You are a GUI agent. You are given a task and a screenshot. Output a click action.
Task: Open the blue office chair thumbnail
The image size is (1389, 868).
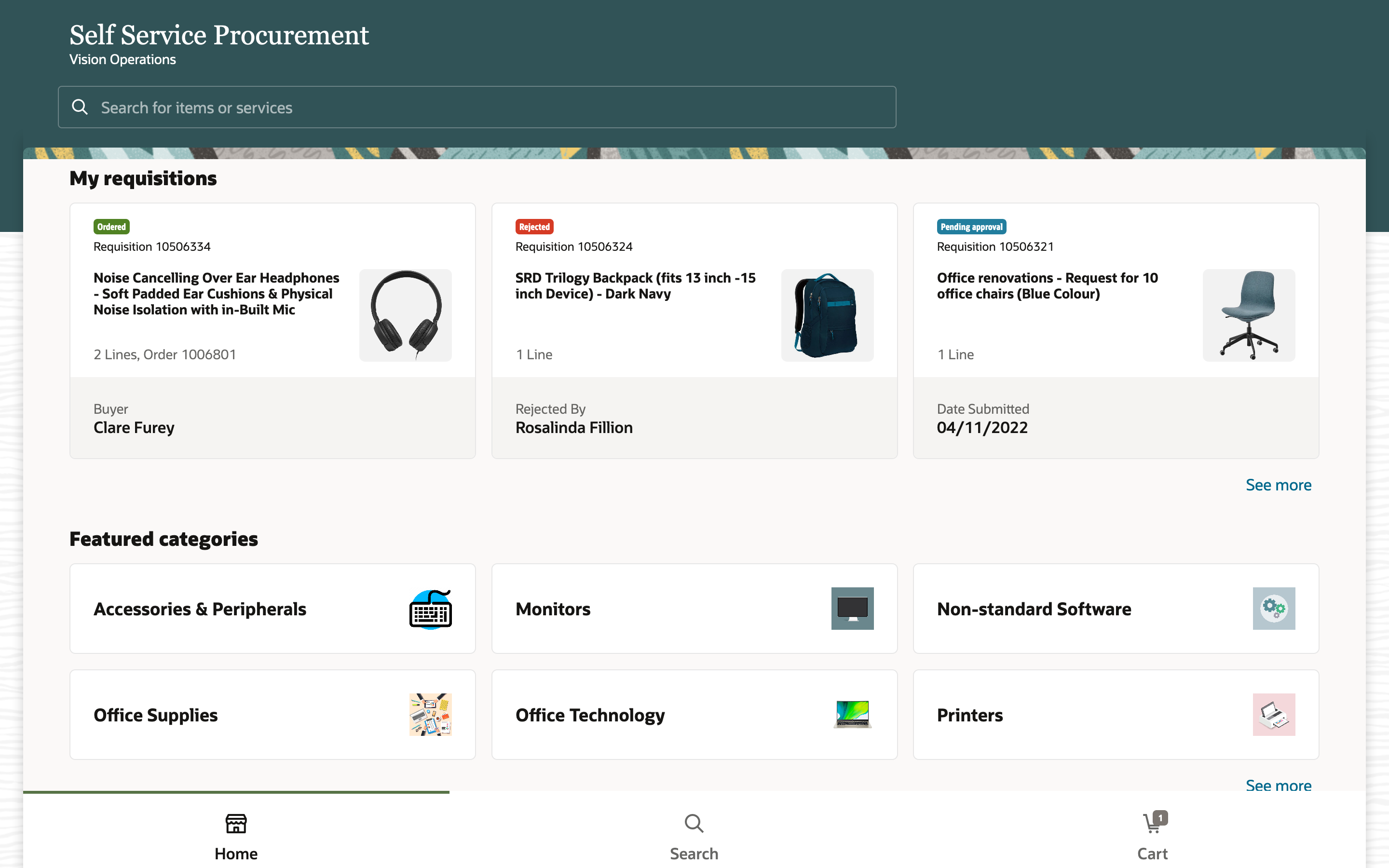[1248, 315]
